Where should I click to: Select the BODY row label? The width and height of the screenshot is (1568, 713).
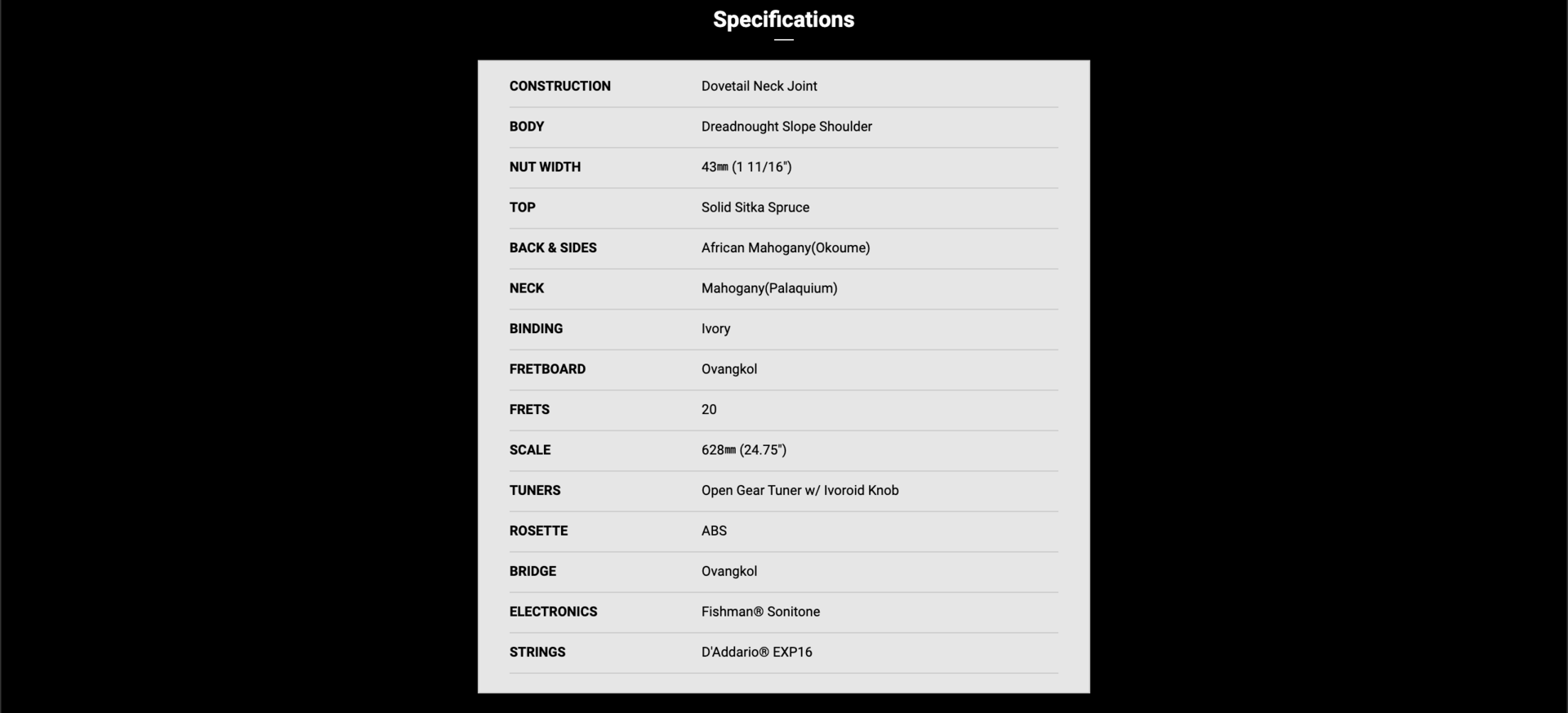pyautogui.click(x=527, y=127)
